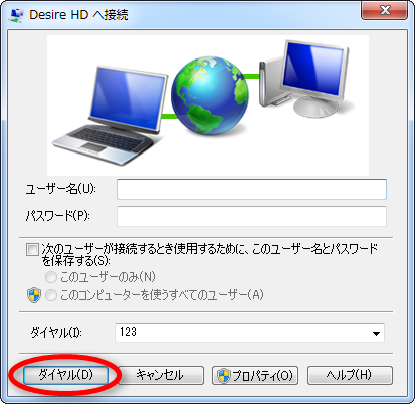Viewport: 415px width, 404px height.
Task: Click the save credentials label text
Action: 210,255
